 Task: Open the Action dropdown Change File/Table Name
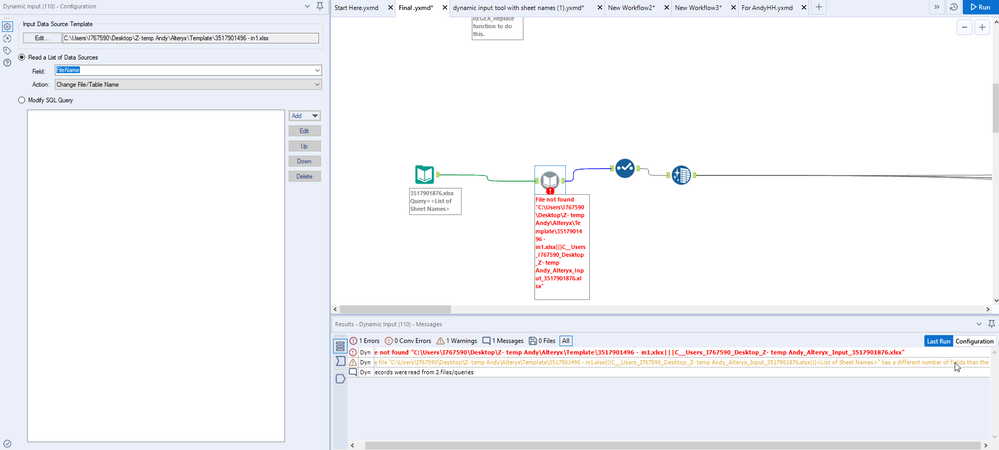pyautogui.click(x=188, y=84)
